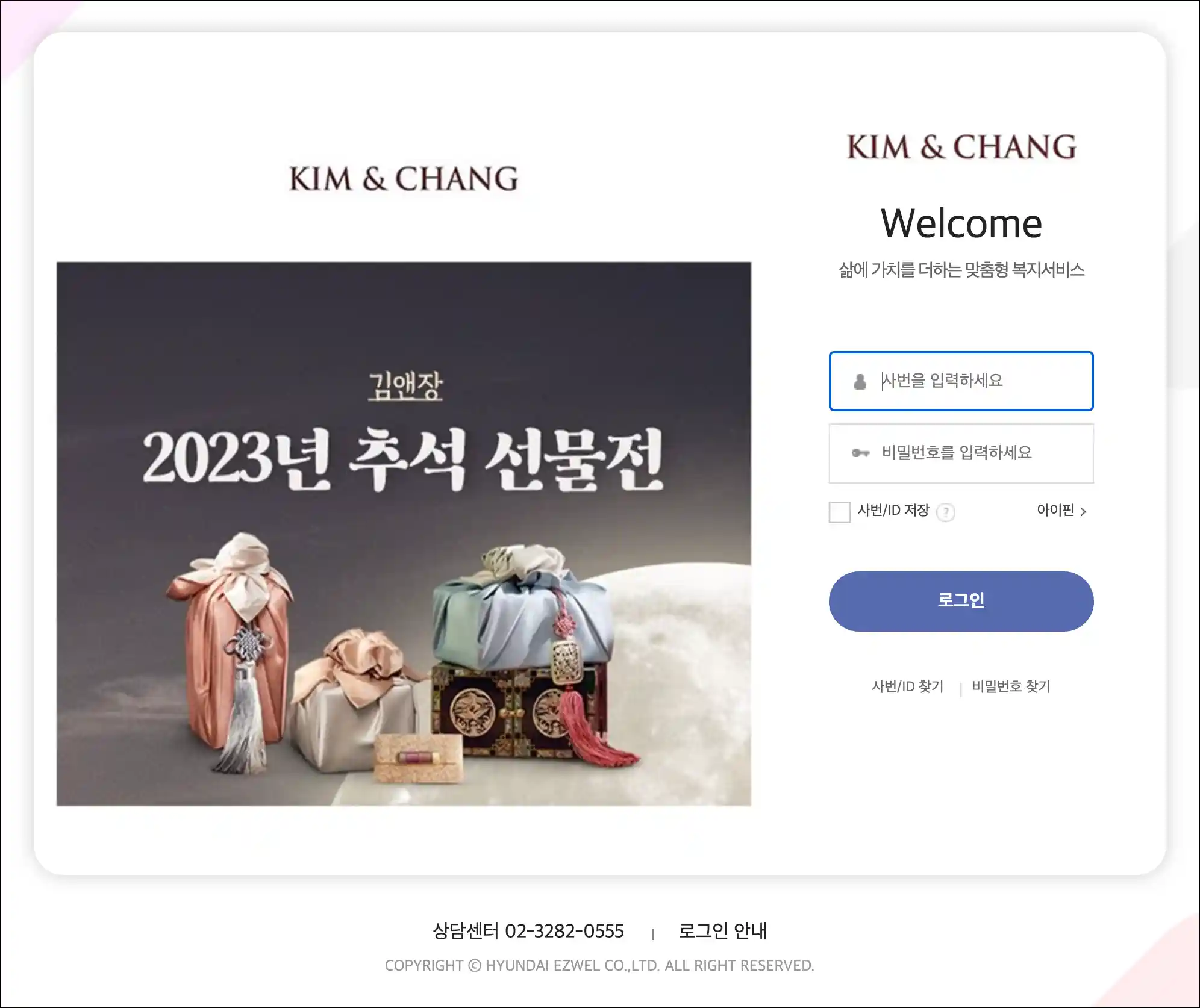
Task: Click the 사번/ID 저장 label text
Action: click(893, 510)
